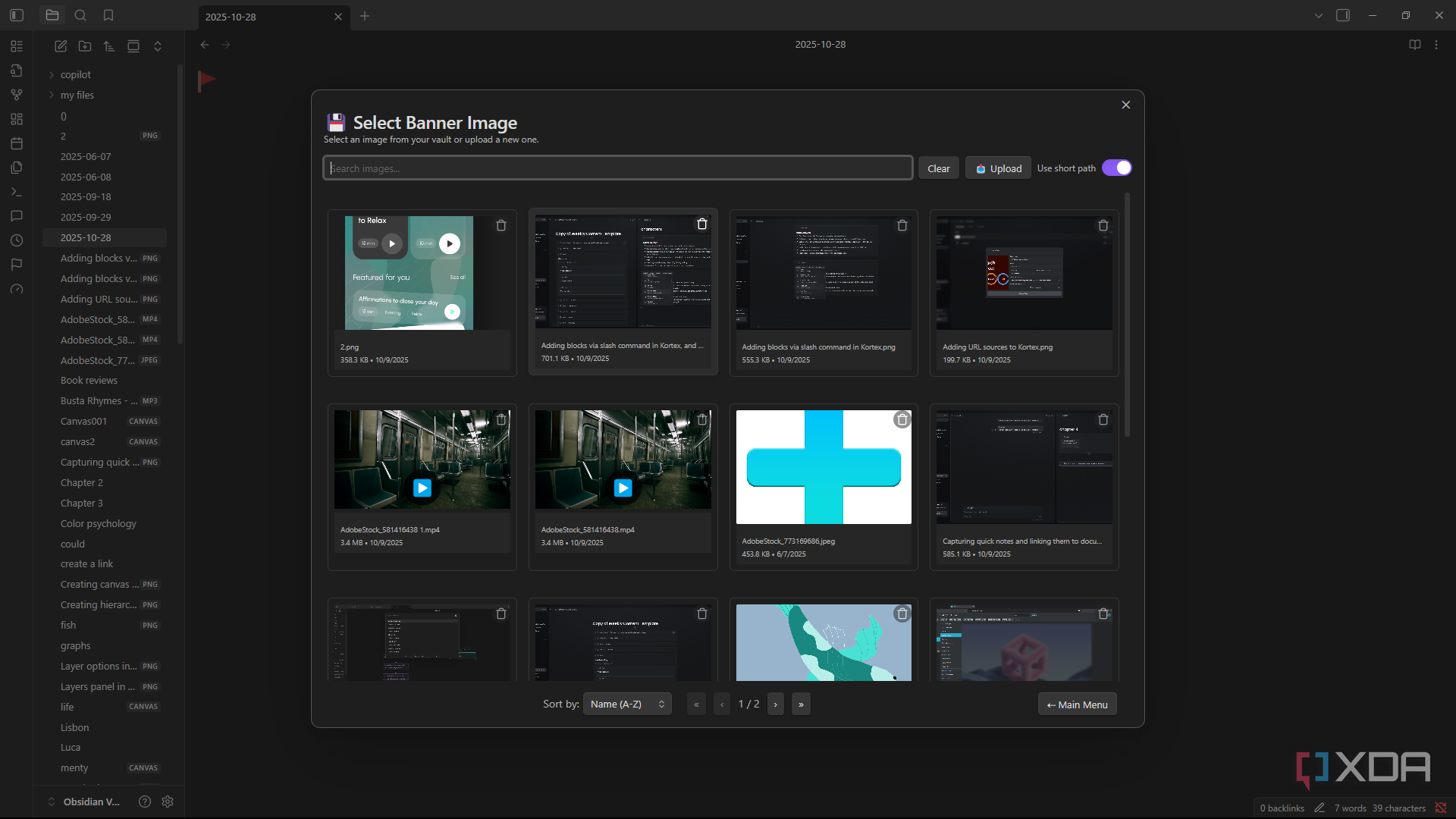Screen dimensions: 1456x819
Task: Open the chat bubble ribbon icon
Action: [17, 216]
